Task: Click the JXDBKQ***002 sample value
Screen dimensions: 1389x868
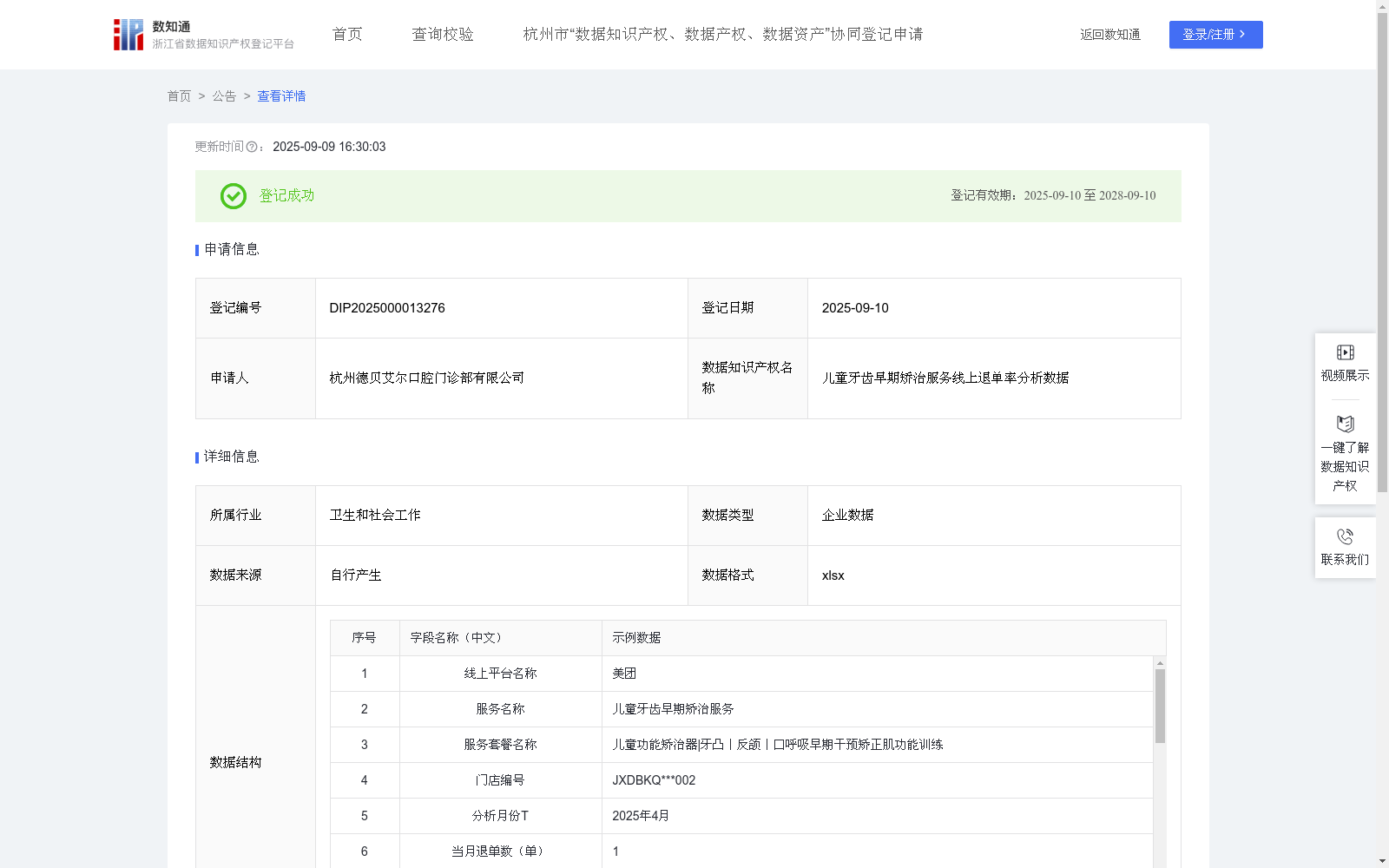Action: (x=654, y=780)
